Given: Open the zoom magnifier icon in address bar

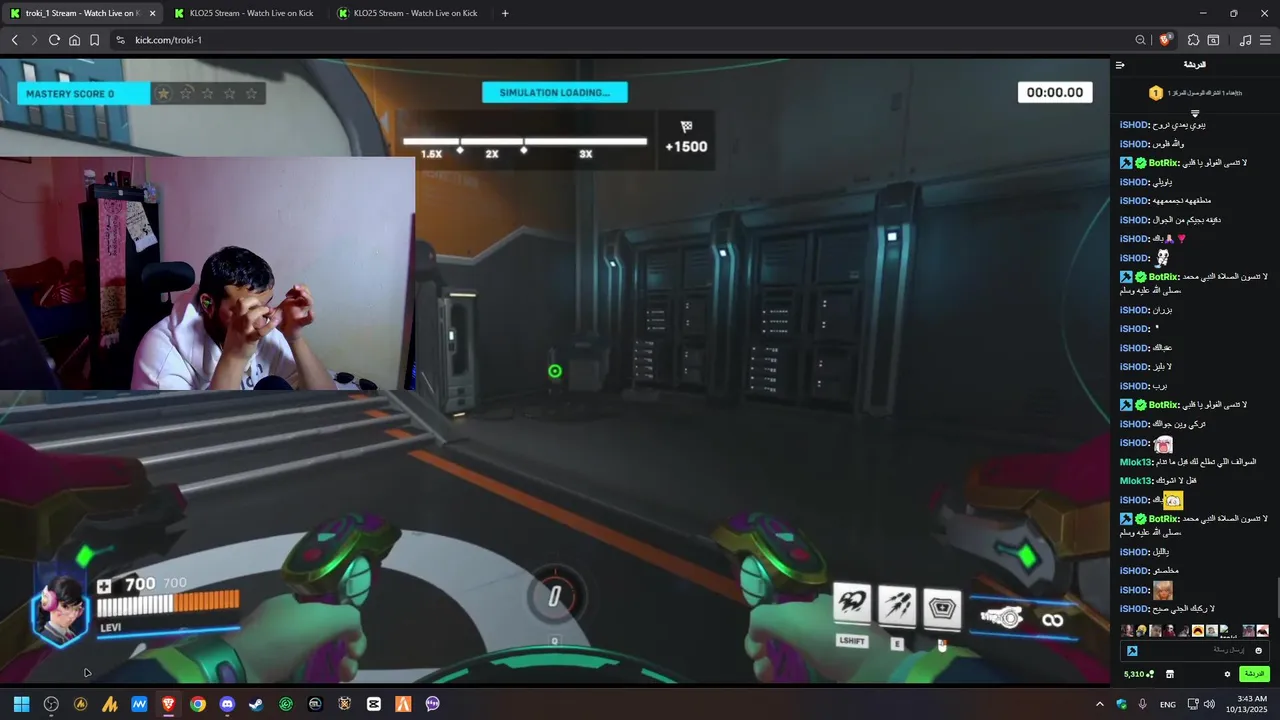Looking at the screenshot, I should tap(1140, 40).
